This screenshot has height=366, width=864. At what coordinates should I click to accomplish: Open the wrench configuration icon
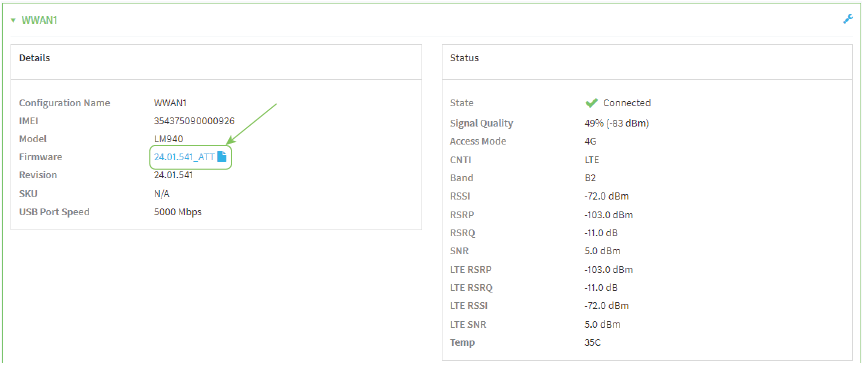(x=848, y=19)
